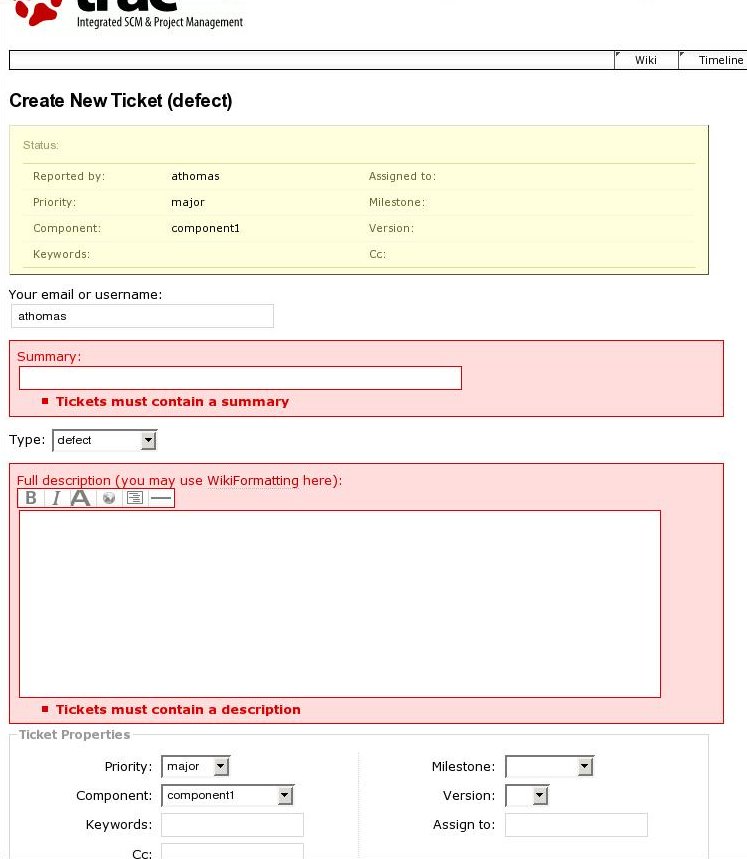Viewport: 747px width, 859px height.
Task: Open the Milestone dropdown
Action: 549,767
